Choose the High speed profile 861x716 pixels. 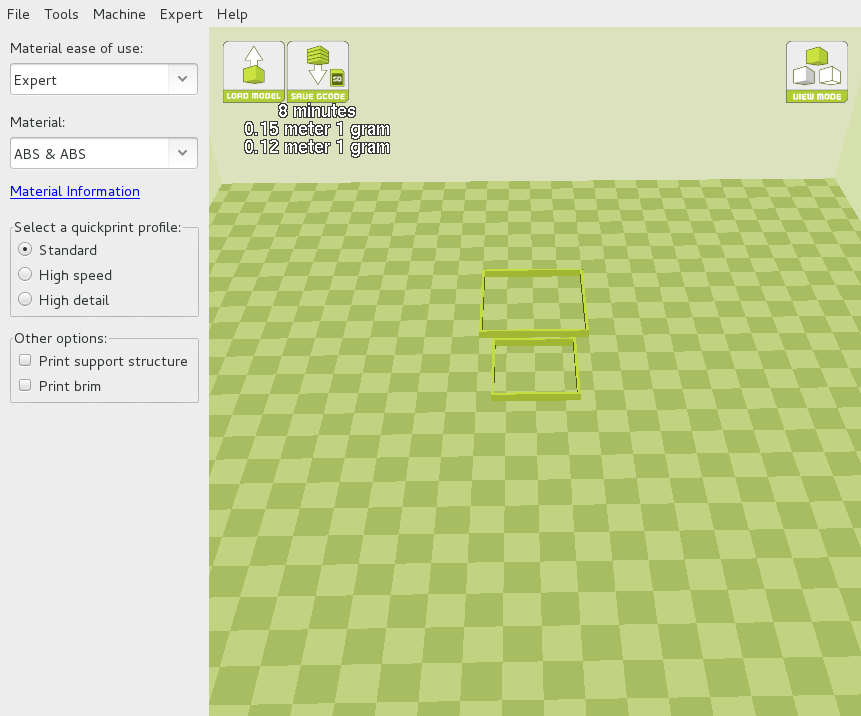(26, 275)
